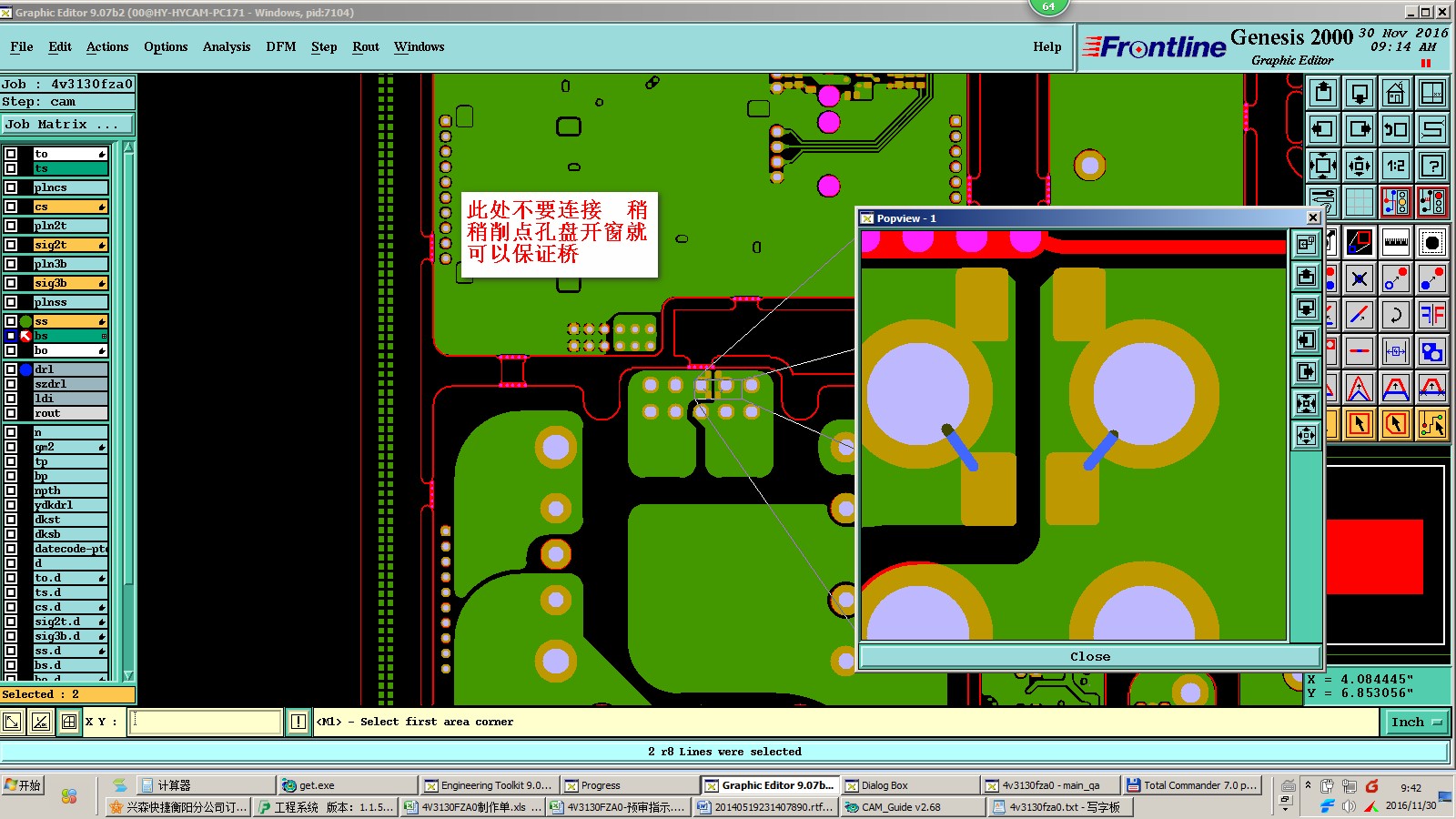Toggle display checkbox for layer sig2t

(11, 245)
